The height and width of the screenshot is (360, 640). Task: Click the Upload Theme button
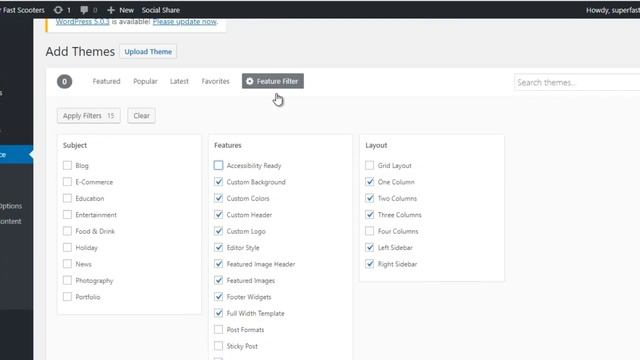(x=148, y=51)
